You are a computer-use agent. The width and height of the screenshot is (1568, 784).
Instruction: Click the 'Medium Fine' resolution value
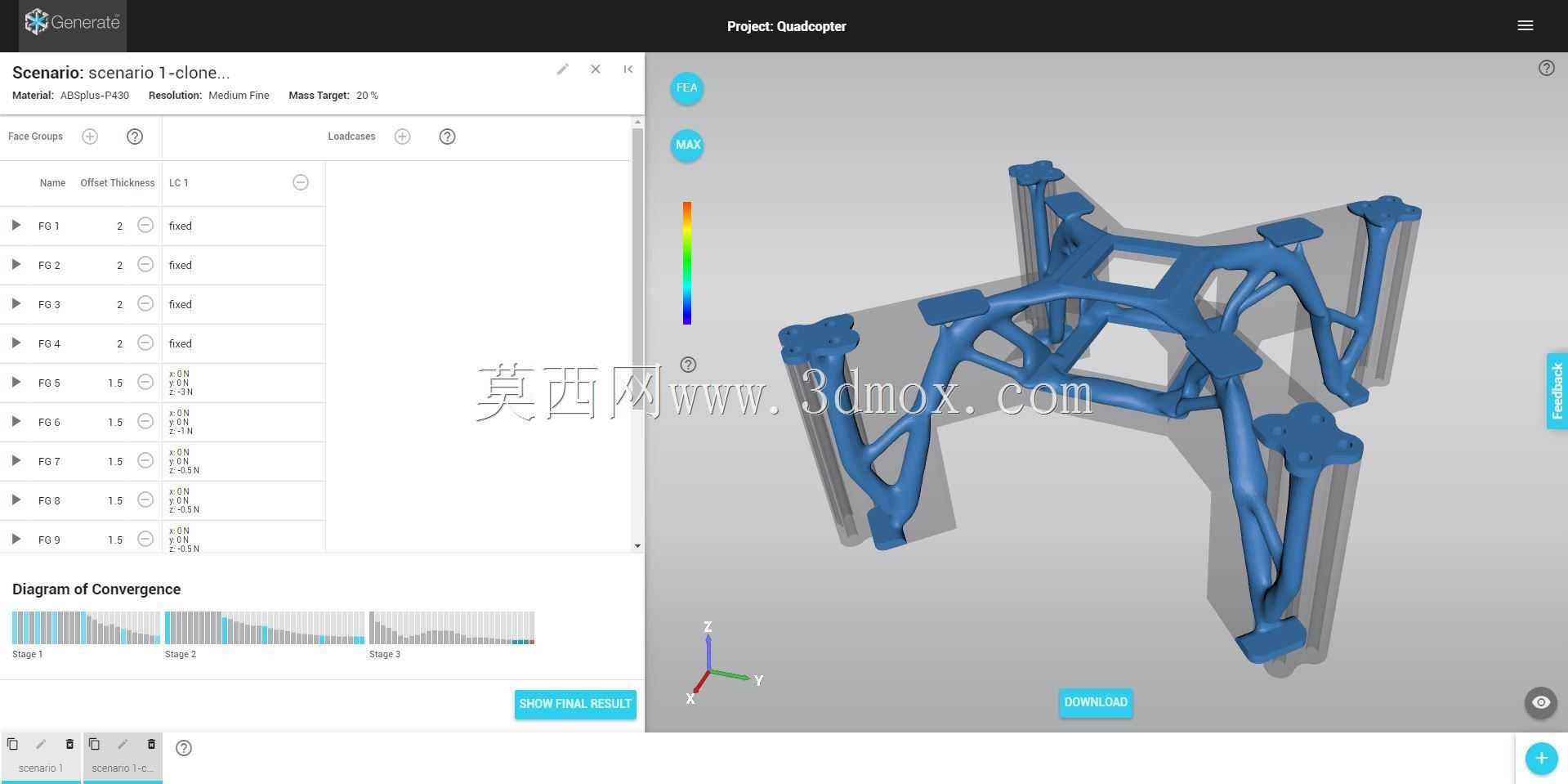point(239,96)
